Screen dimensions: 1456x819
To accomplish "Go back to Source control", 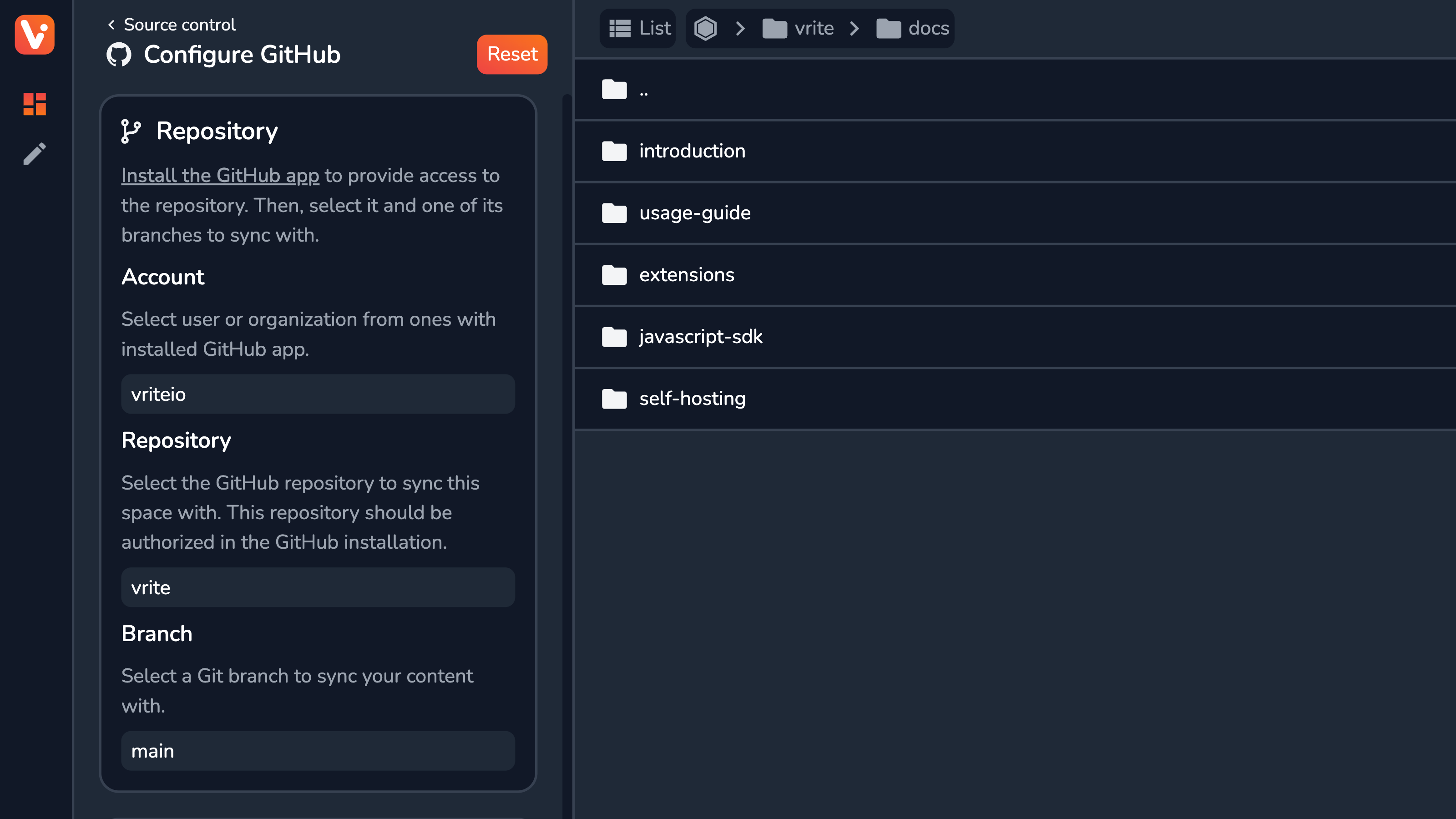I will (x=171, y=25).
